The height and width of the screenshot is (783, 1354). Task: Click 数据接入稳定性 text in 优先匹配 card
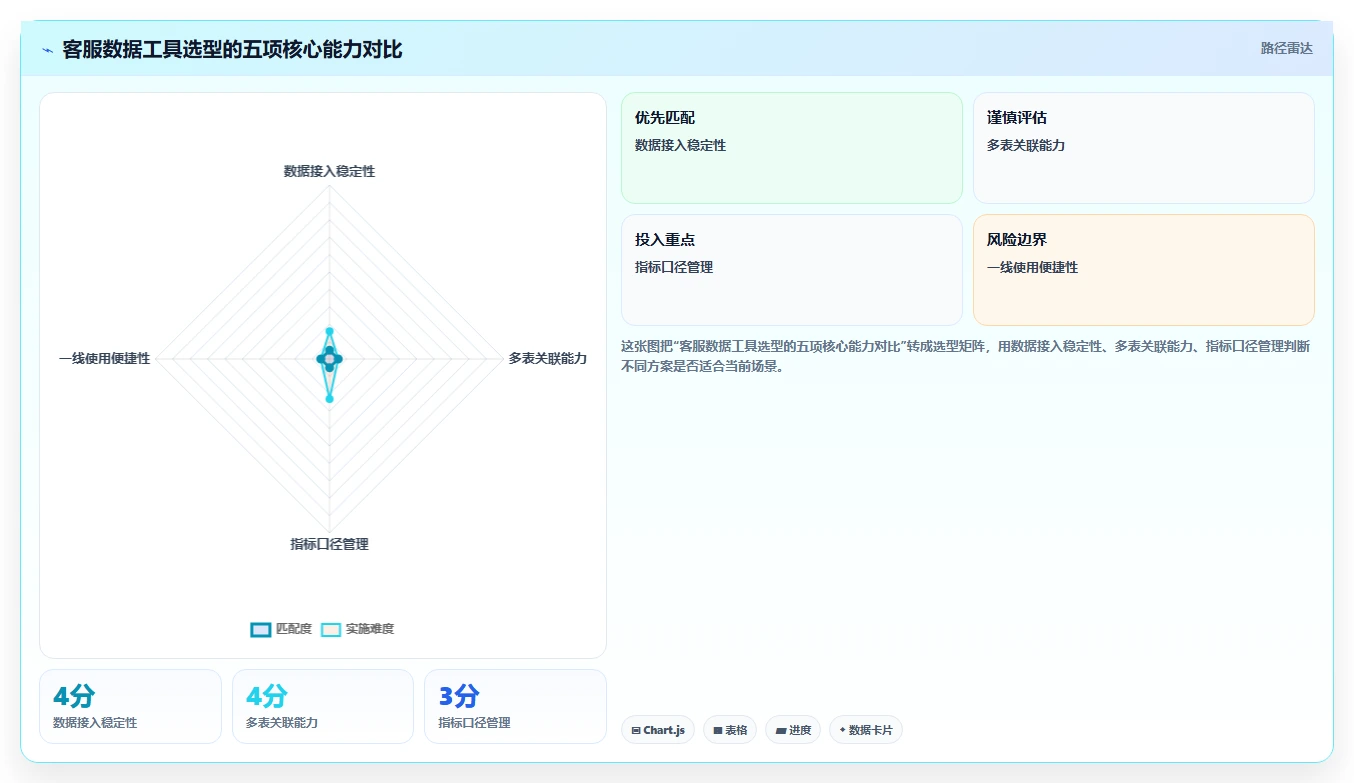pos(680,145)
